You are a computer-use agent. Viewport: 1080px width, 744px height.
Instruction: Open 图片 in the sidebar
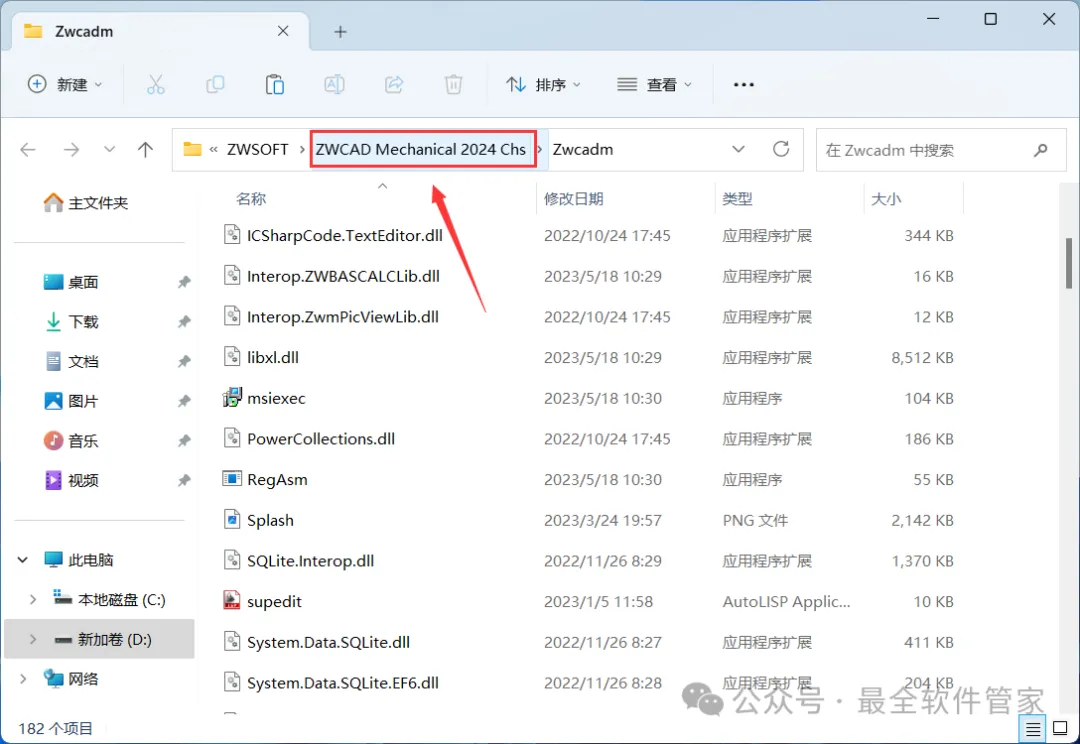coord(72,401)
